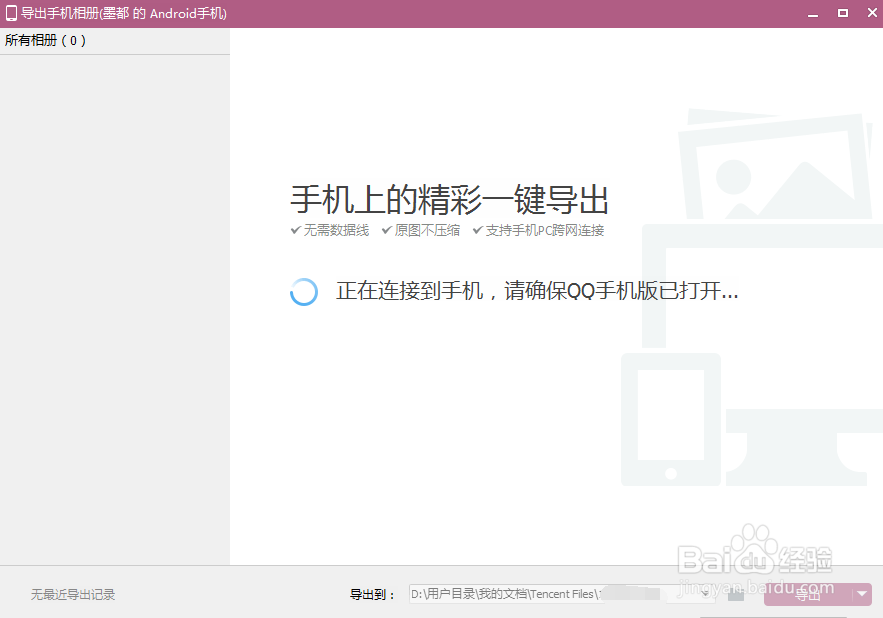Minimize the 导出手机相册 window
Image resolution: width=883 pixels, height=618 pixels.
[813, 14]
